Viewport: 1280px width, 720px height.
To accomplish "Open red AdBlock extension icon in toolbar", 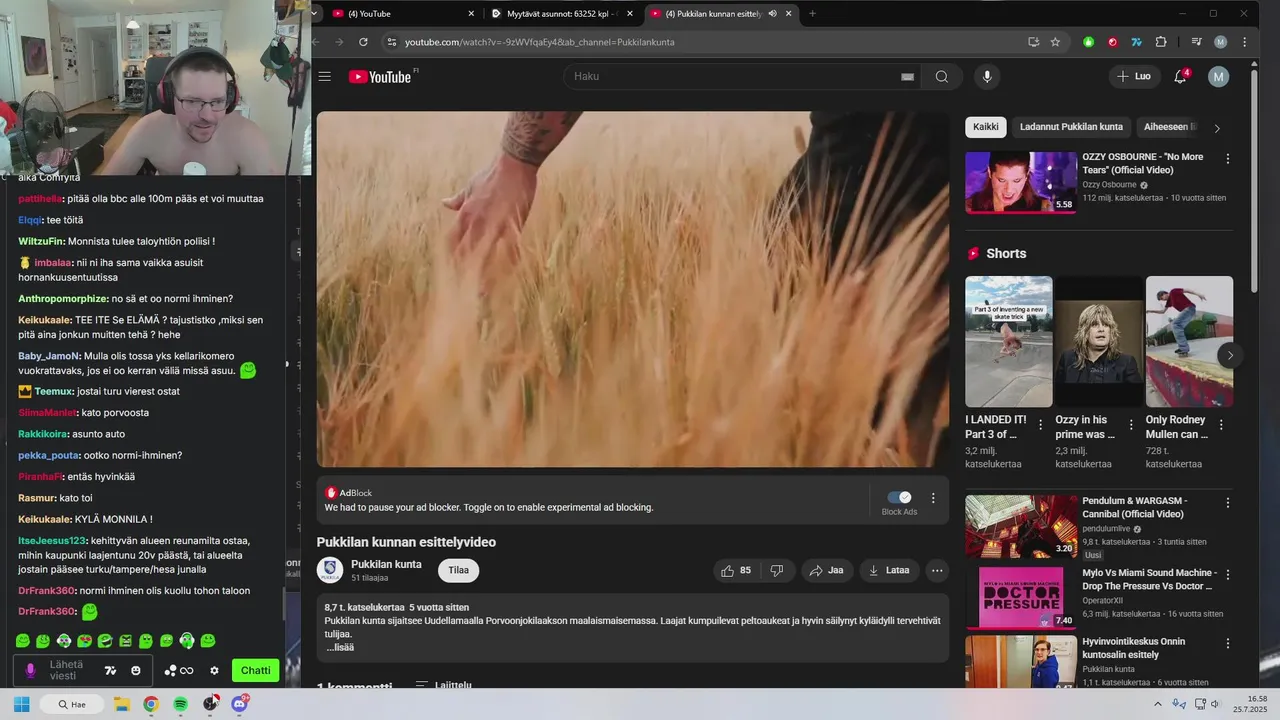I will (1113, 42).
